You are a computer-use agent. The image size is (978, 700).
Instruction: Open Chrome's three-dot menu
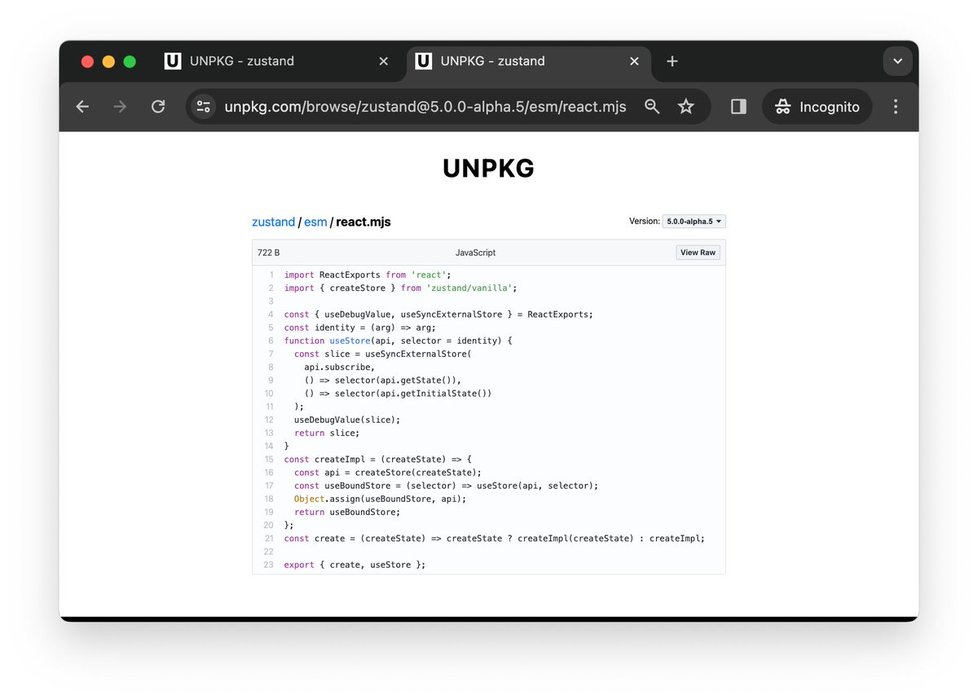pos(896,107)
